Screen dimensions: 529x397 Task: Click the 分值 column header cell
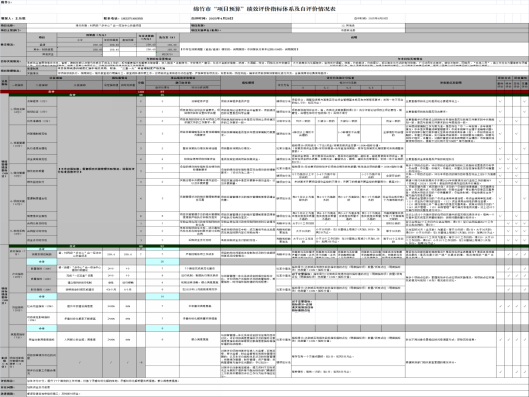(141, 83)
